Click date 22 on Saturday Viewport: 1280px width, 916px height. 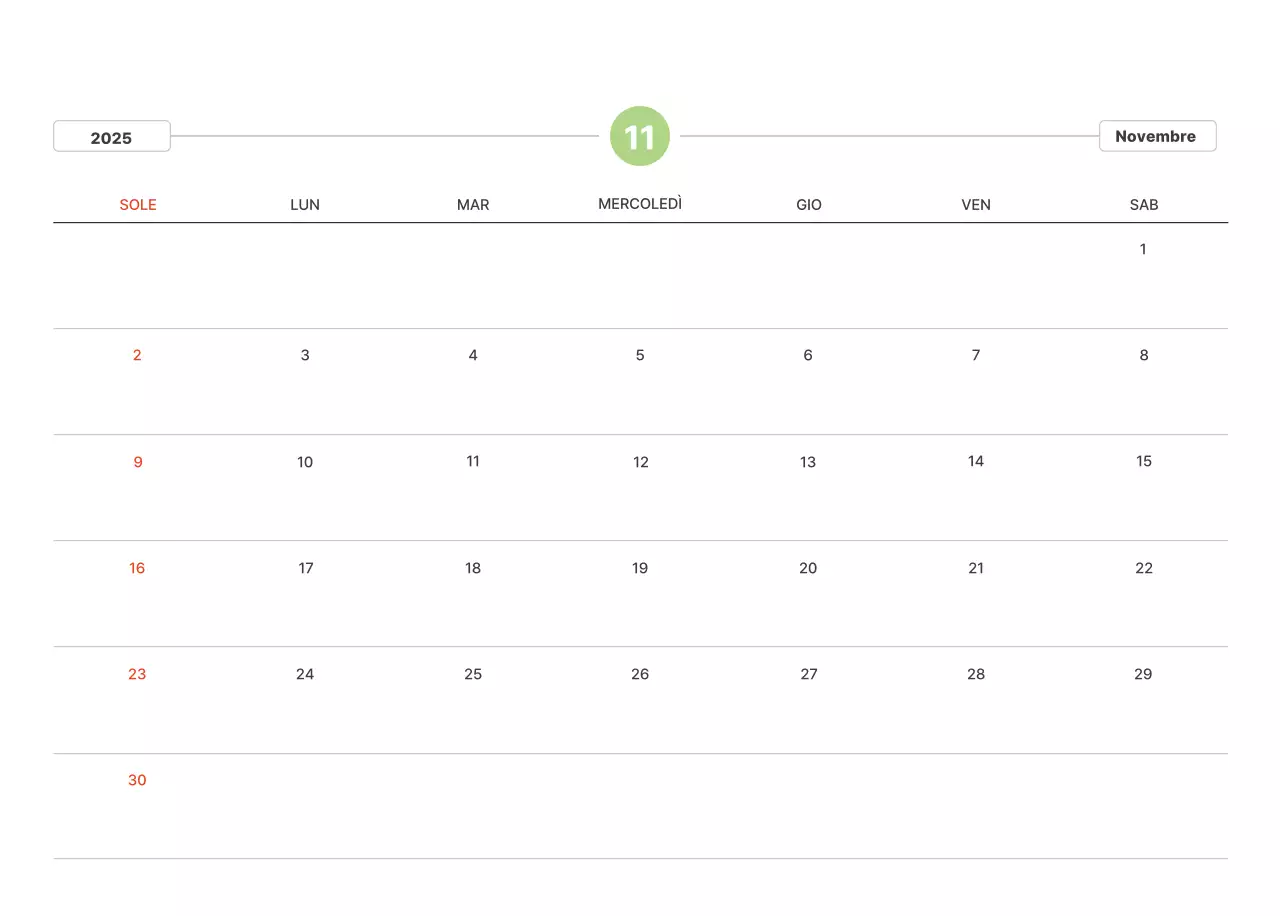(x=1144, y=568)
